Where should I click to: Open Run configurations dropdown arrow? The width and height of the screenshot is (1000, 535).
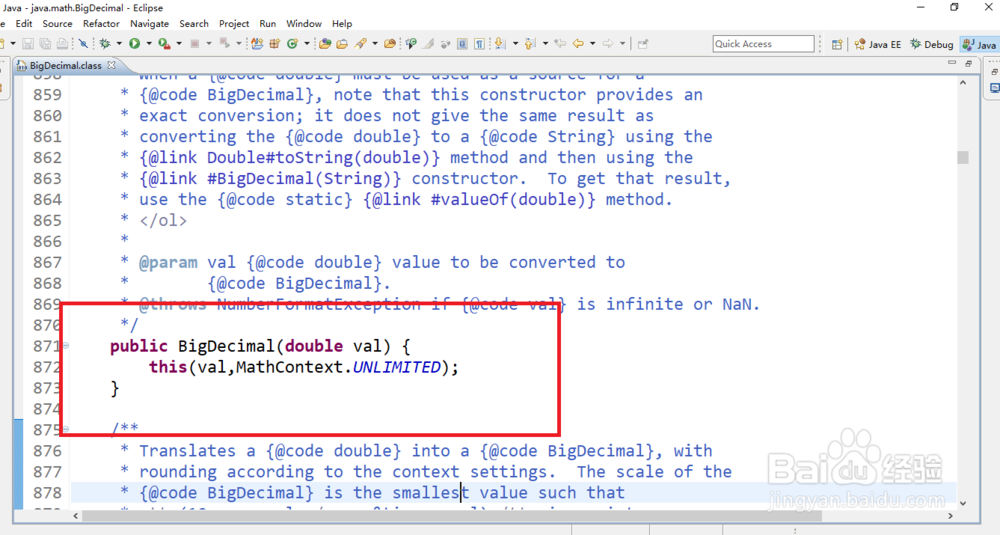149,44
